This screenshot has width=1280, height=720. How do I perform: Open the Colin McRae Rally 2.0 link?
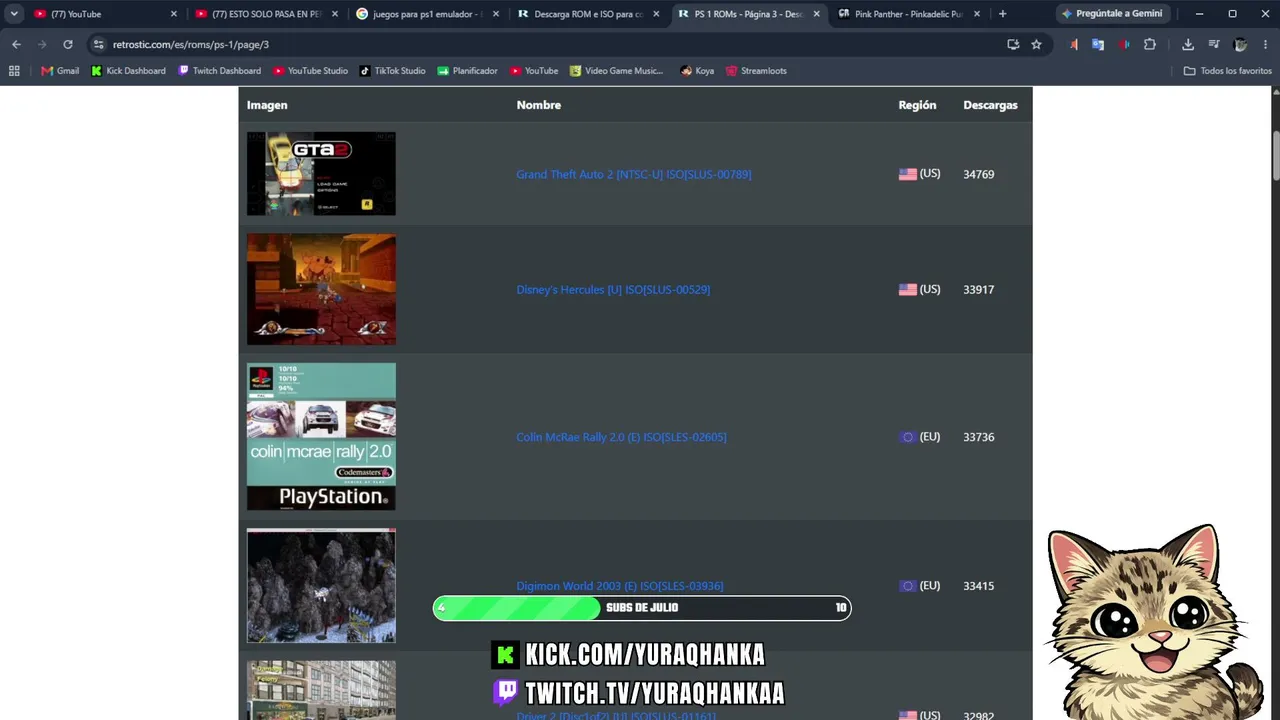coord(621,437)
